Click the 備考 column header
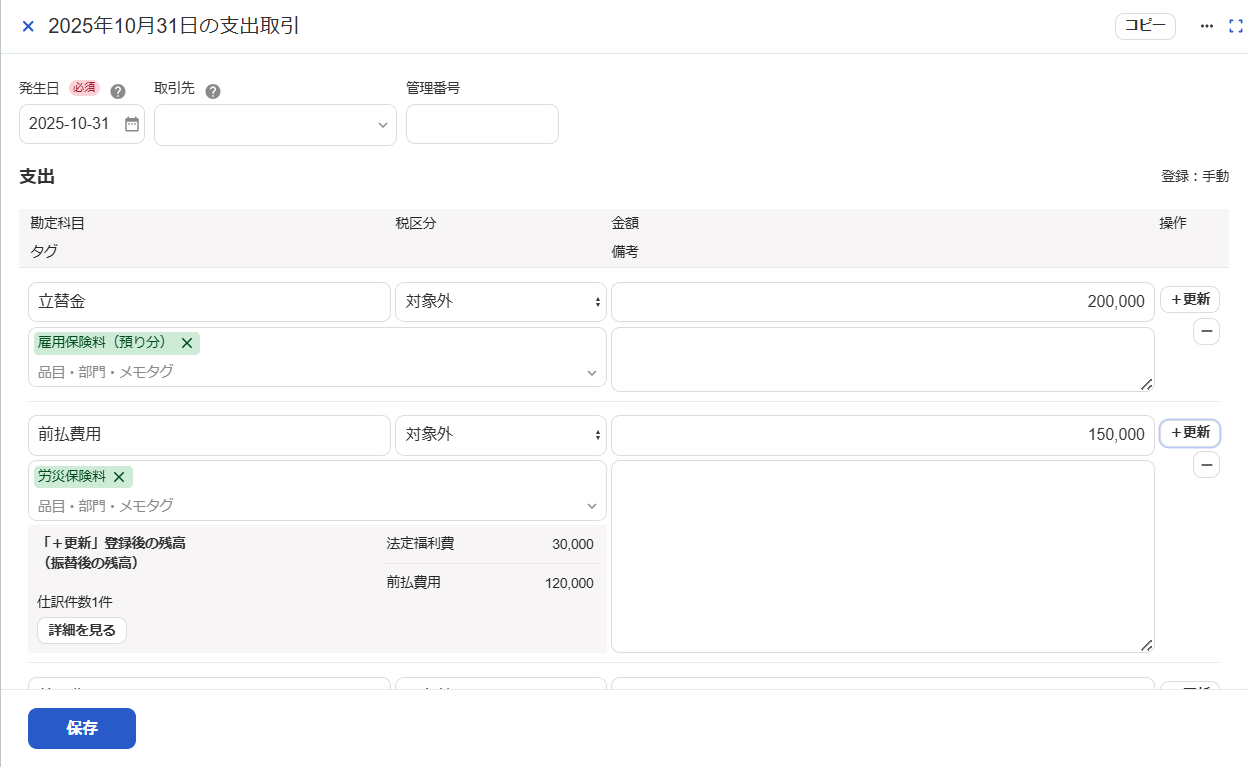The width and height of the screenshot is (1248, 767). point(625,252)
